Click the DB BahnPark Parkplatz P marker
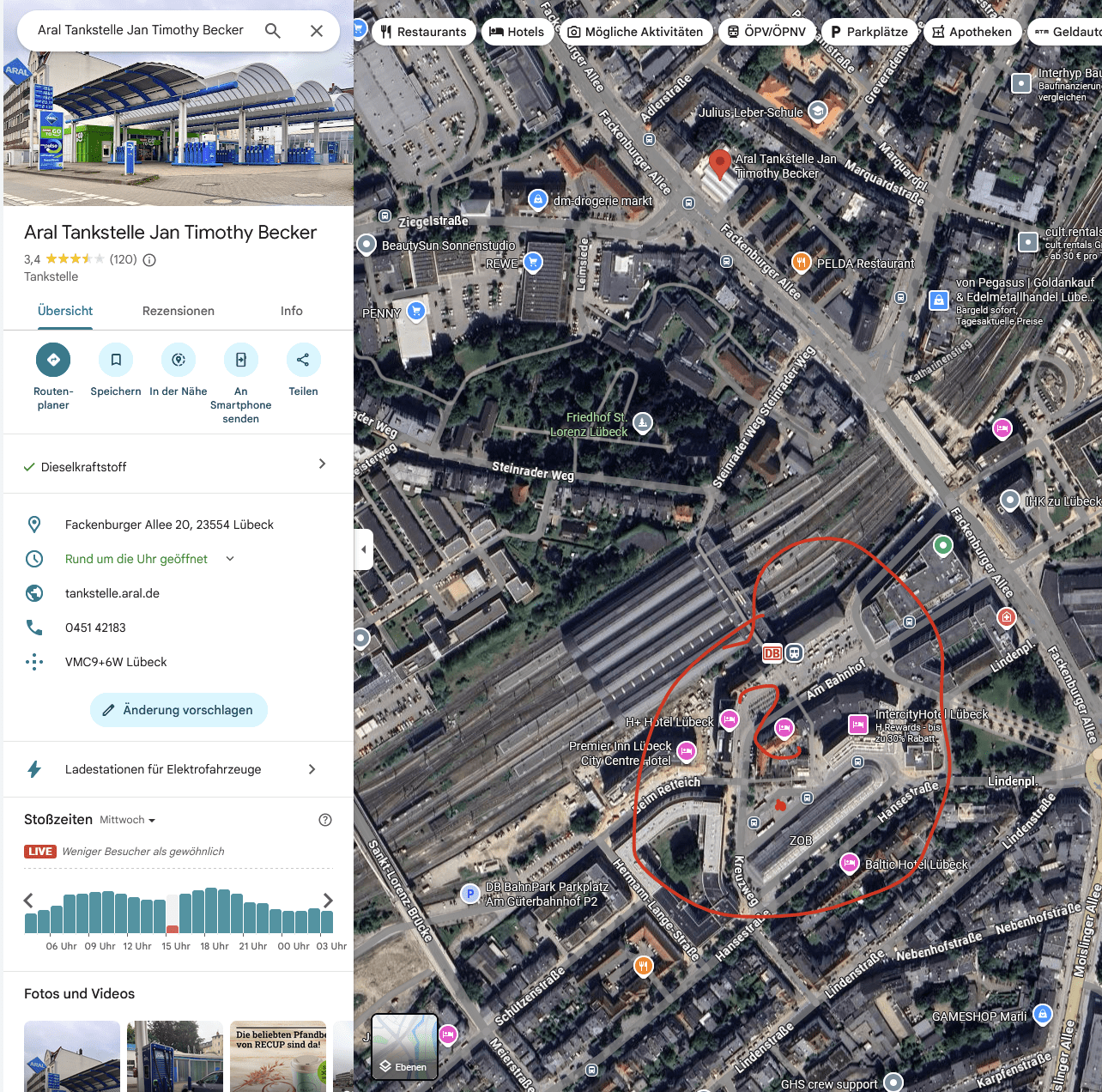 click(470, 895)
